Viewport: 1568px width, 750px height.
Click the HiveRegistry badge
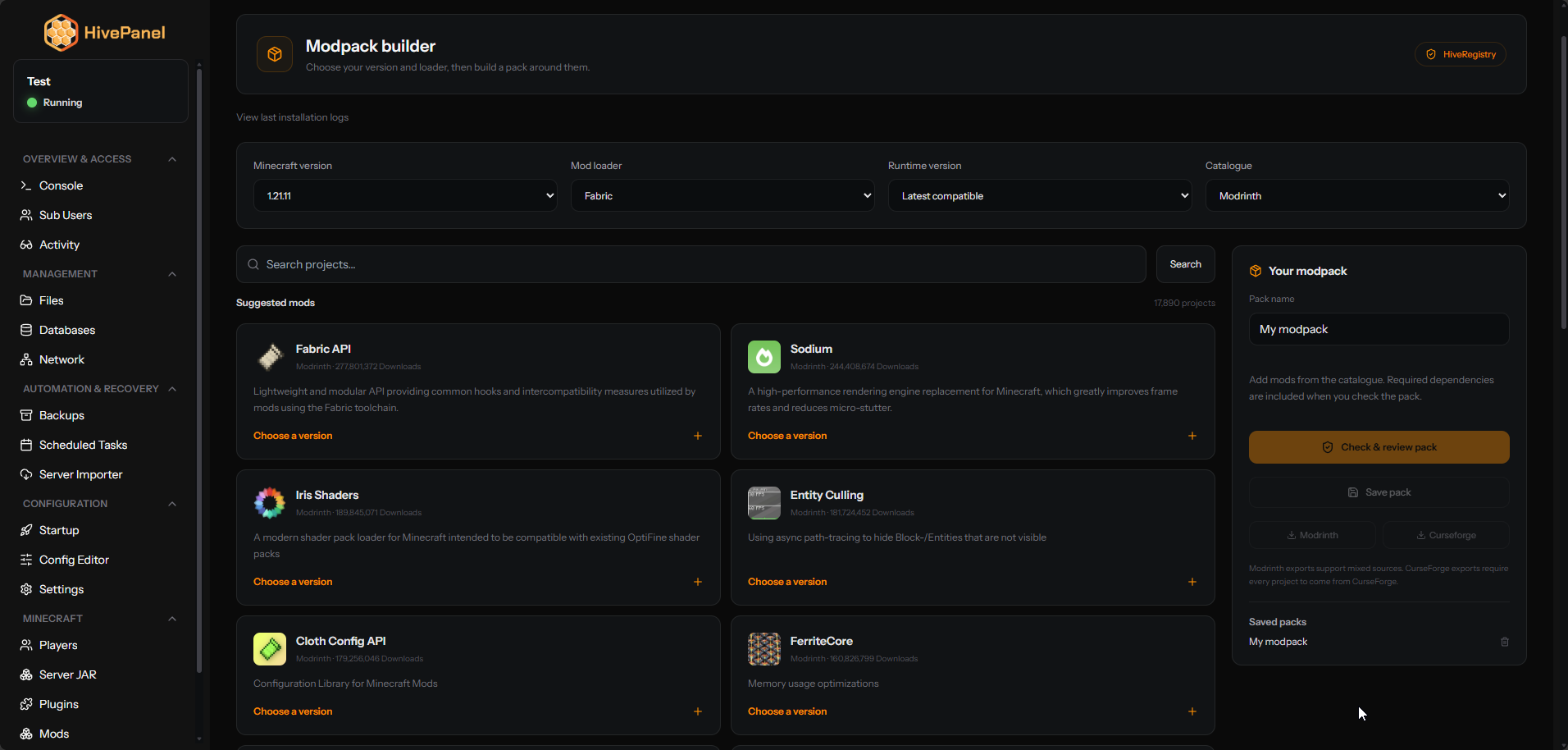[1461, 54]
